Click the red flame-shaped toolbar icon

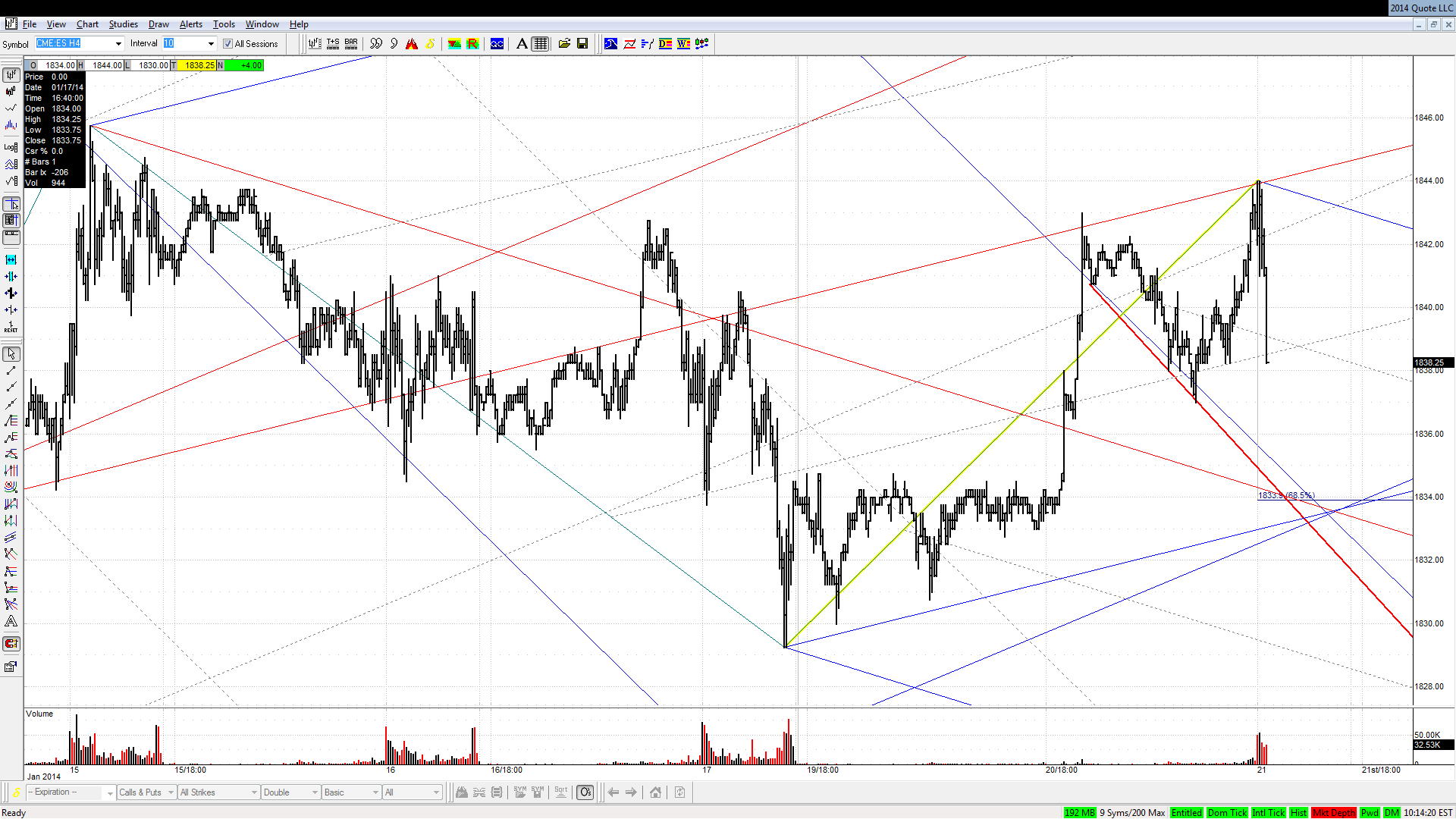412,44
